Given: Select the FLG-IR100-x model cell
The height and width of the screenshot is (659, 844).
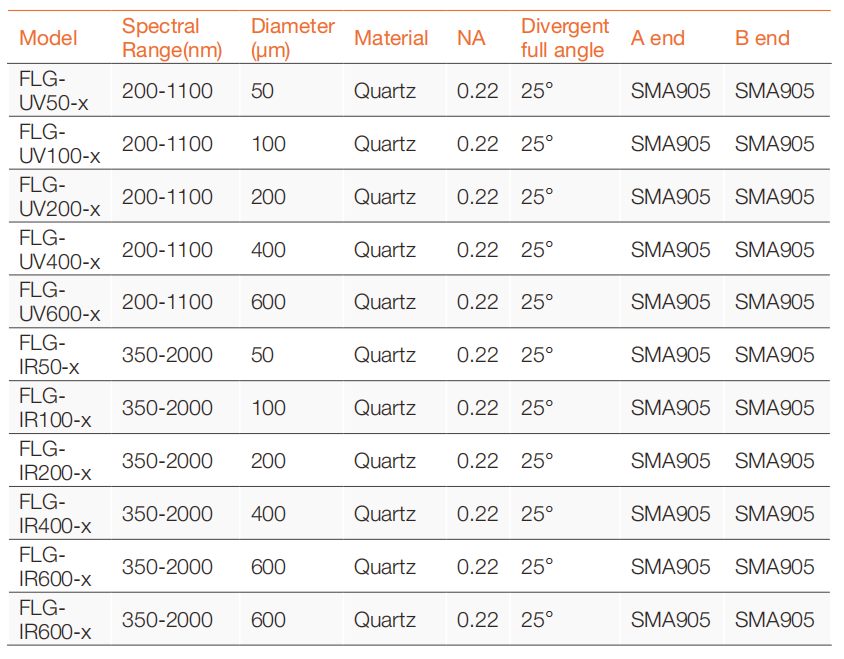Looking at the screenshot, I should pos(55,408).
